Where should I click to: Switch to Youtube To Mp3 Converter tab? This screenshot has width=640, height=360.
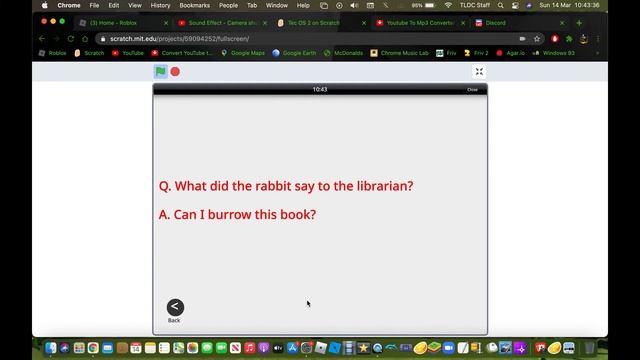[x=420, y=23]
